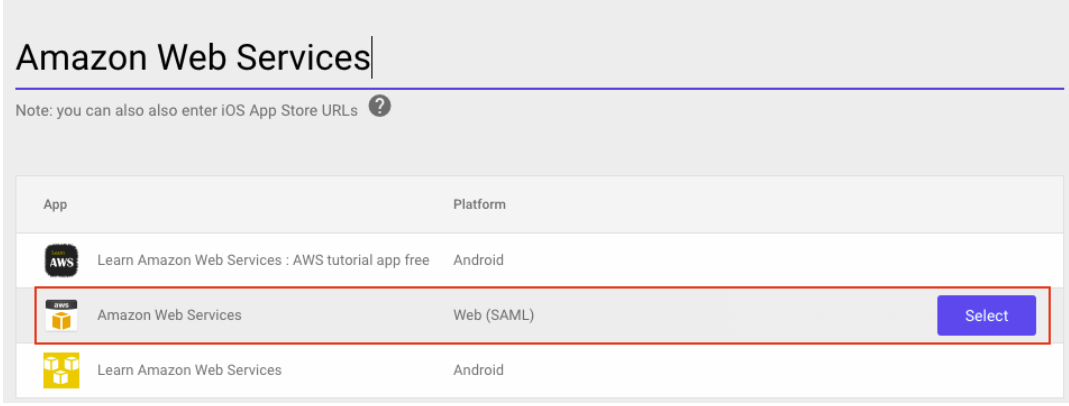Screen dimensions: 1069x406
Task: Click the word Amazon in search box
Action: pyautogui.click(x=82, y=58)
